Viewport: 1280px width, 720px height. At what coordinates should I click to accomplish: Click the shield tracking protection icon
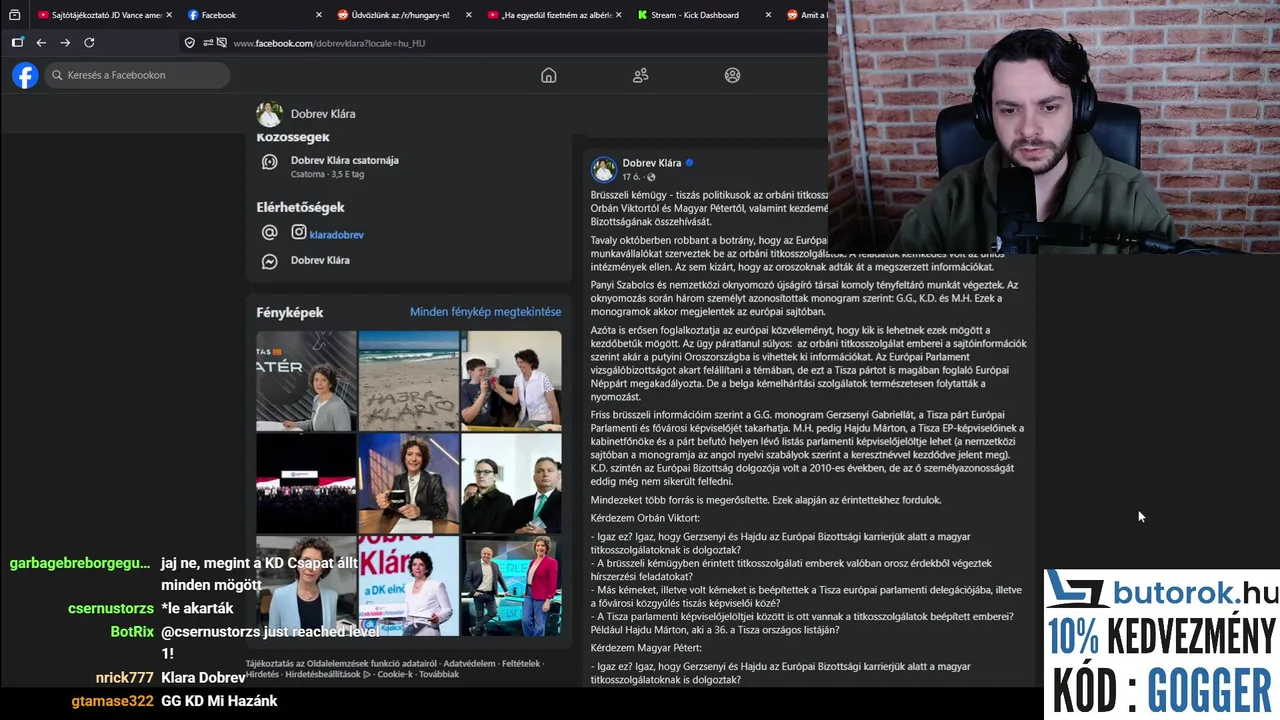(190, 43)
